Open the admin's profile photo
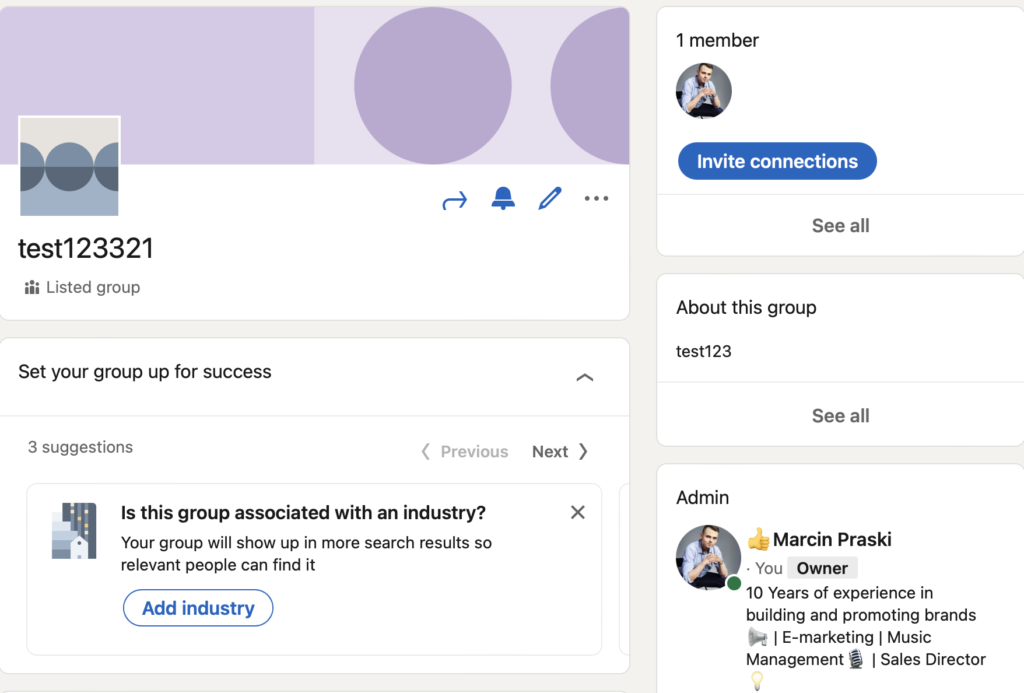1024x693 pixels. coord(708,557)
